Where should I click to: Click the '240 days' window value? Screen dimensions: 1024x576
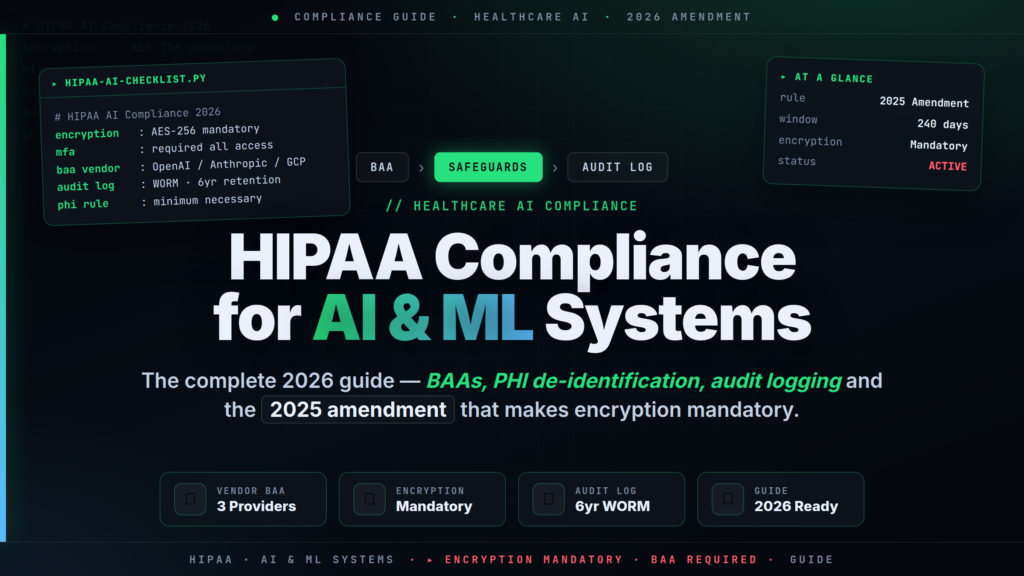(942, 123)
